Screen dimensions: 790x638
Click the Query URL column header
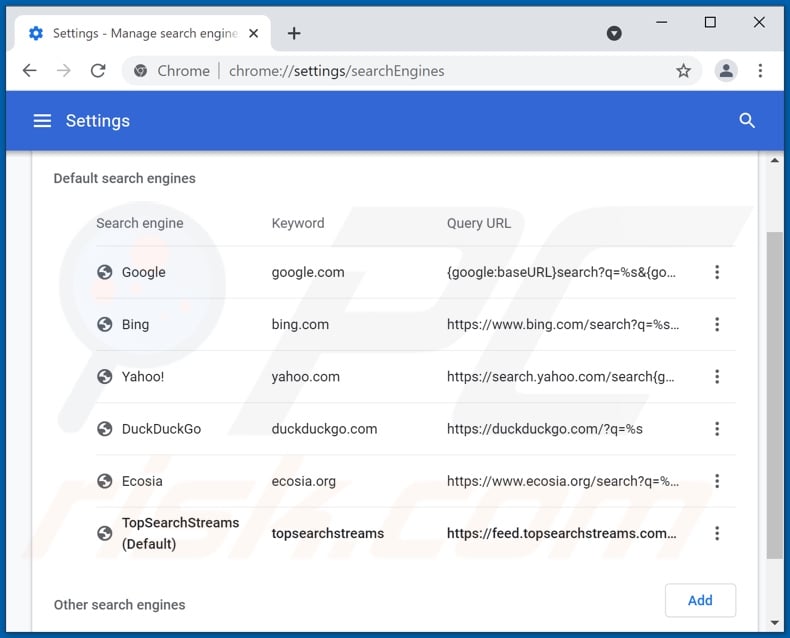pyautogui.click(x=479, y=223)
